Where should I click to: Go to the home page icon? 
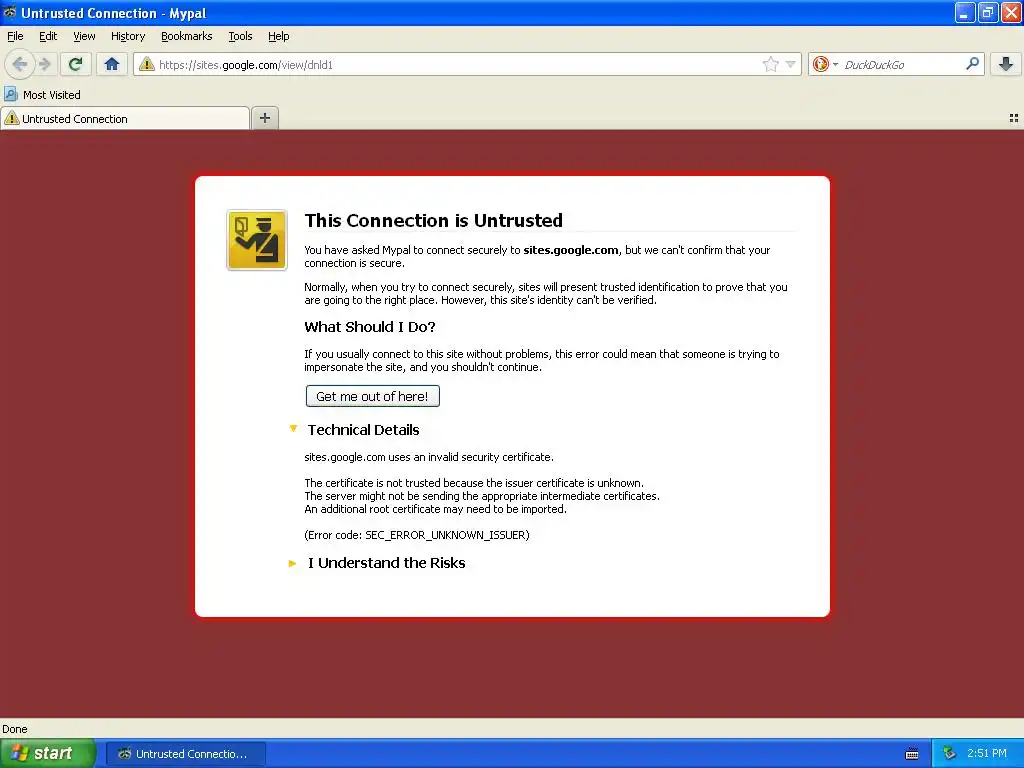pos(112,64)
